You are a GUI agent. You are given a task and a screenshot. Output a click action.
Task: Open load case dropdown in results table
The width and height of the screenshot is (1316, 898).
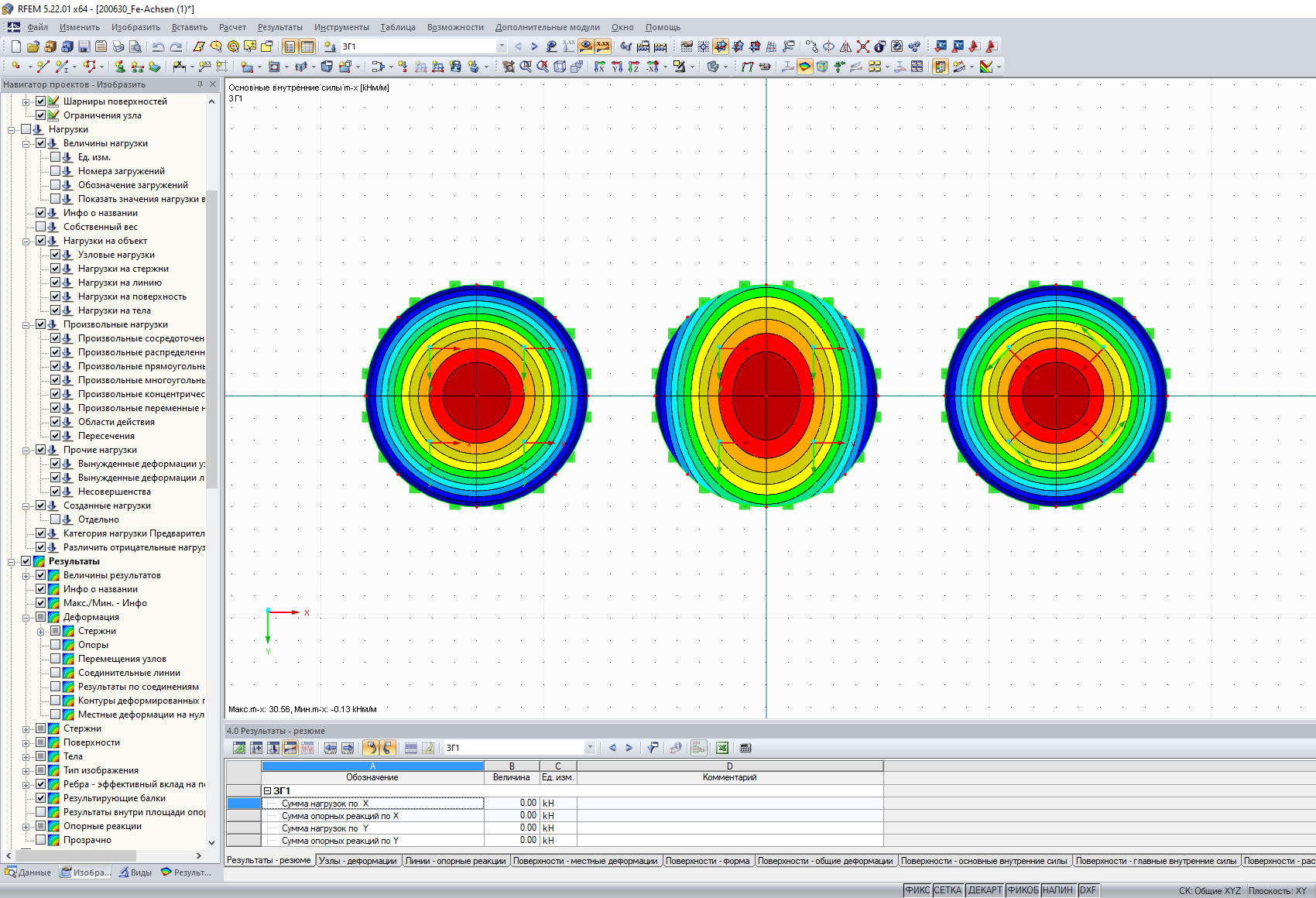point(590,748)
